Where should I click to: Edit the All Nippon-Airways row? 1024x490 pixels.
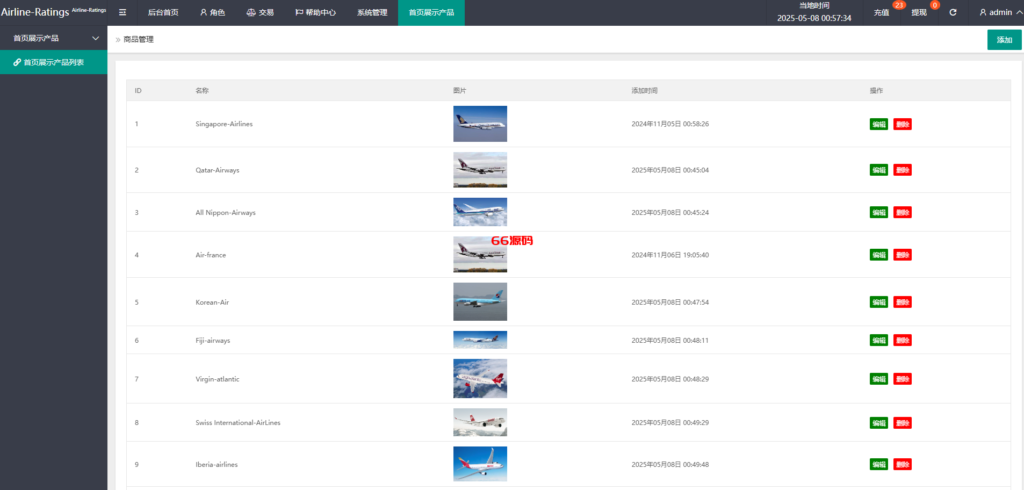(x=878, y=212)
